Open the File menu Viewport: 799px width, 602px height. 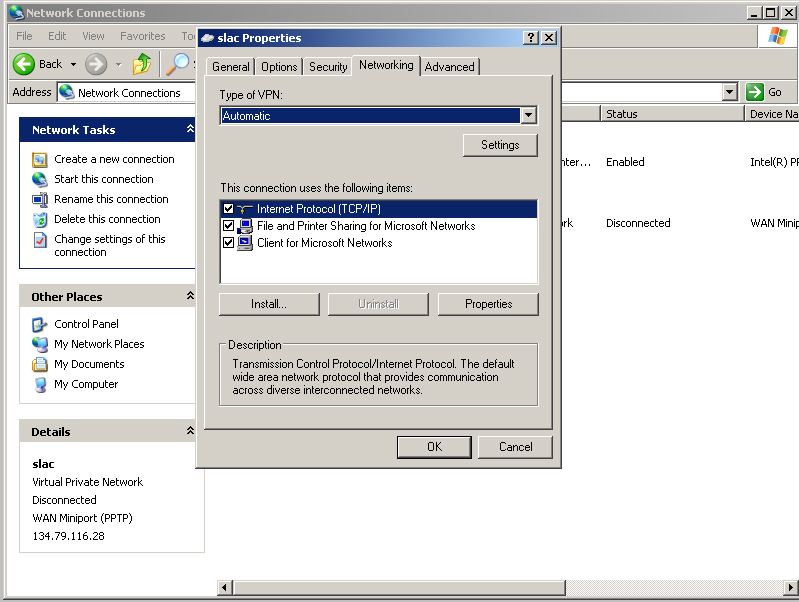pos(24,36)
